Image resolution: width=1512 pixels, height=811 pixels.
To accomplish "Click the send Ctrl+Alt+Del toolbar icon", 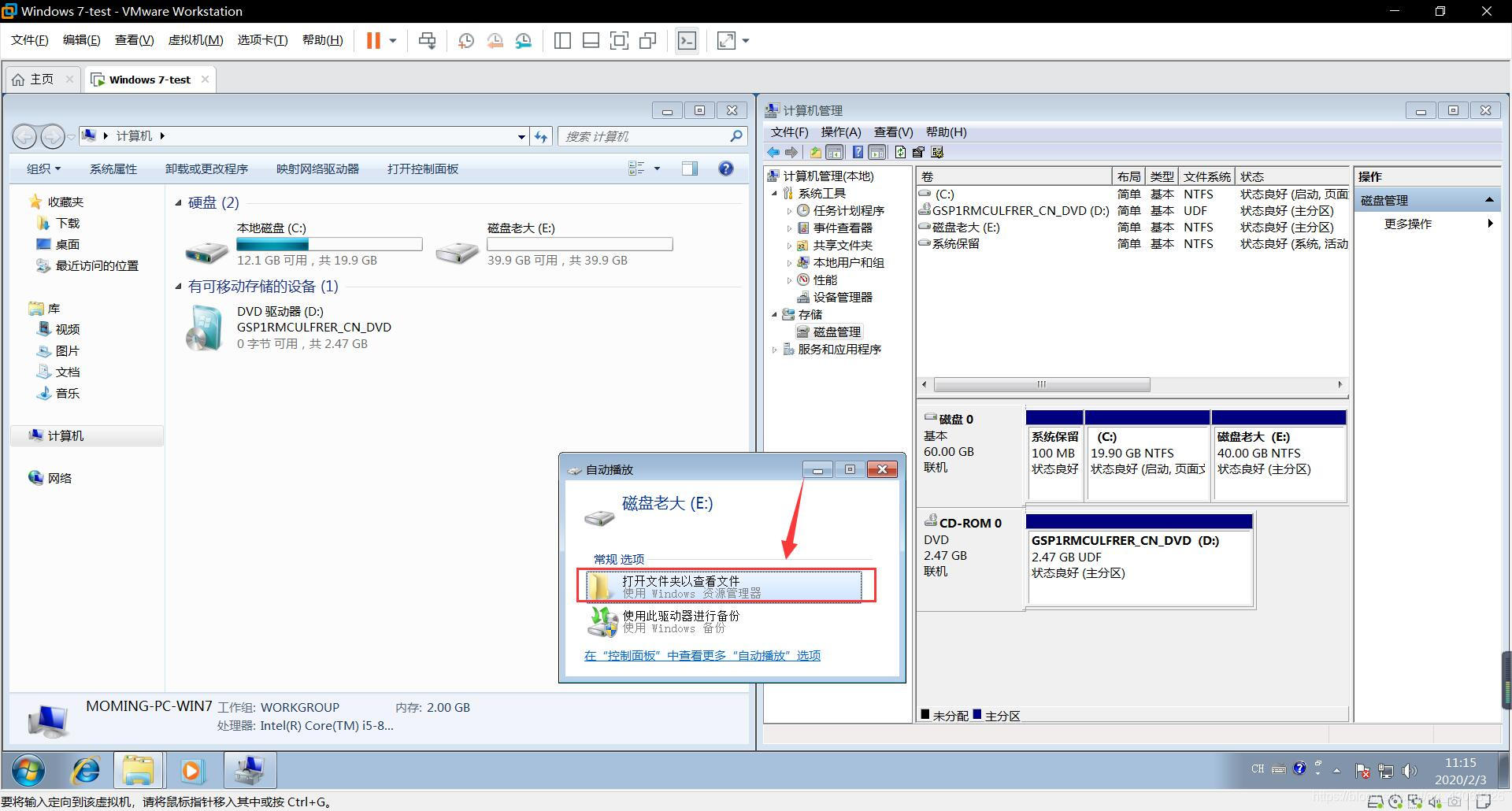I will pyautogui.click(x=428, y=40).
